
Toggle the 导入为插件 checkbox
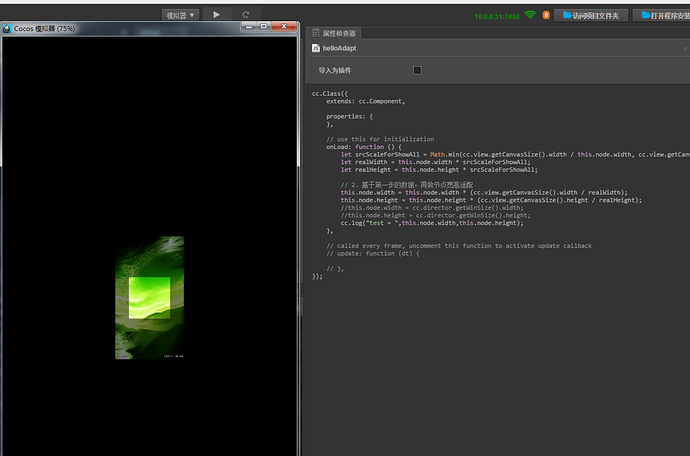point(417,70)
